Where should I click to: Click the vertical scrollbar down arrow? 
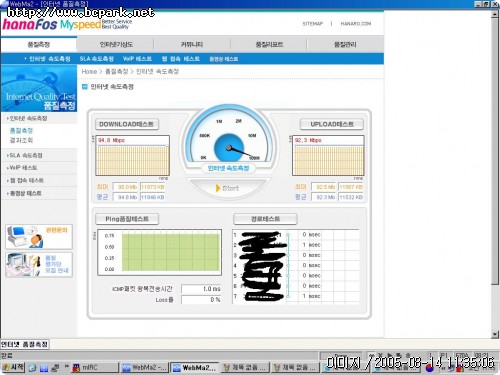495,334
